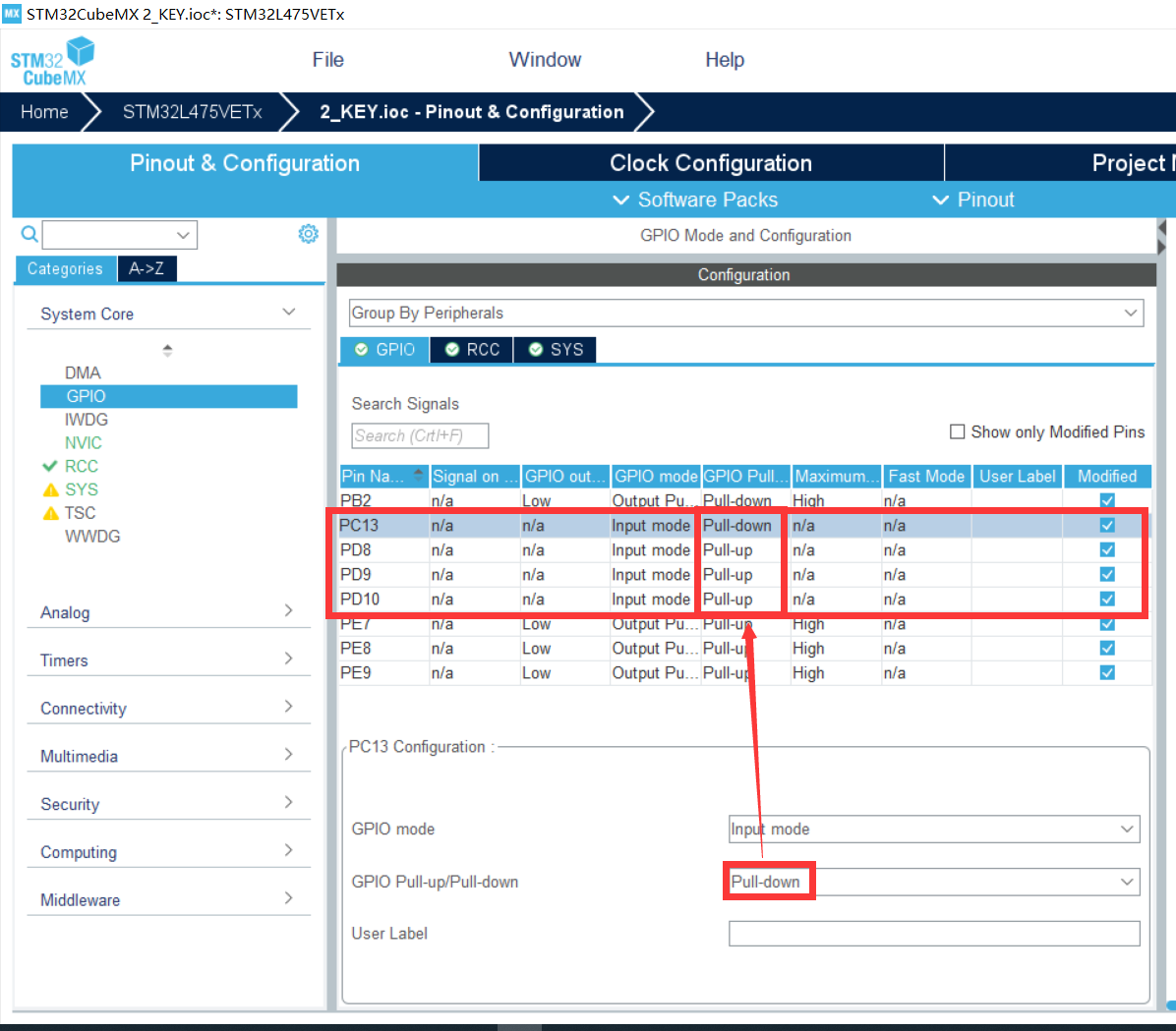This screenshot has height=1031, width=1176.
Task: Open the settings gear icon in left panel
Action: pos(308,234)
